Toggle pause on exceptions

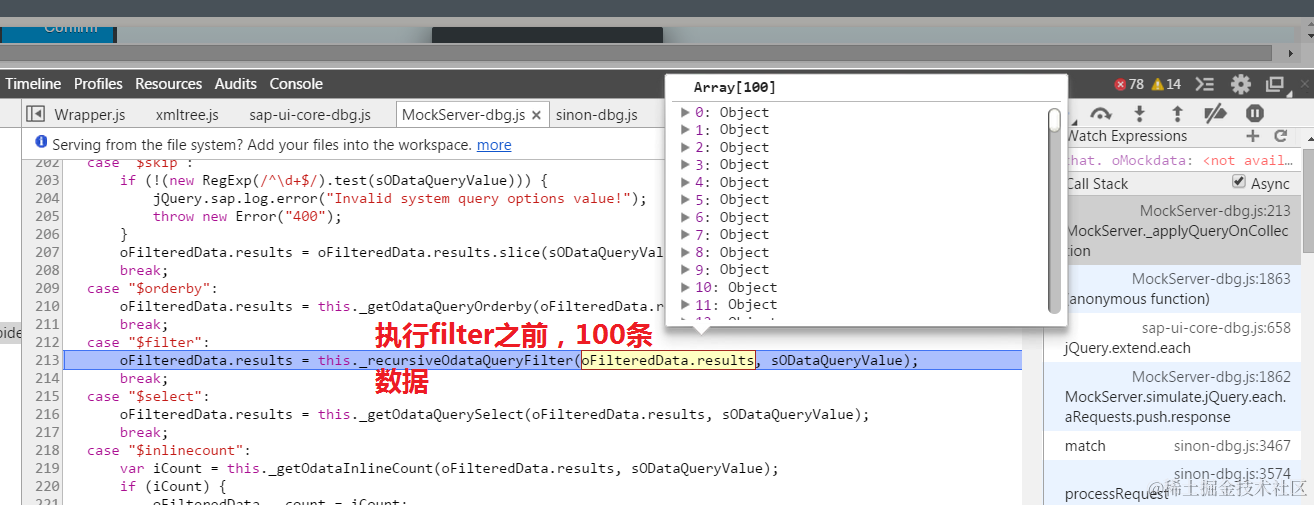[1255, 113]
